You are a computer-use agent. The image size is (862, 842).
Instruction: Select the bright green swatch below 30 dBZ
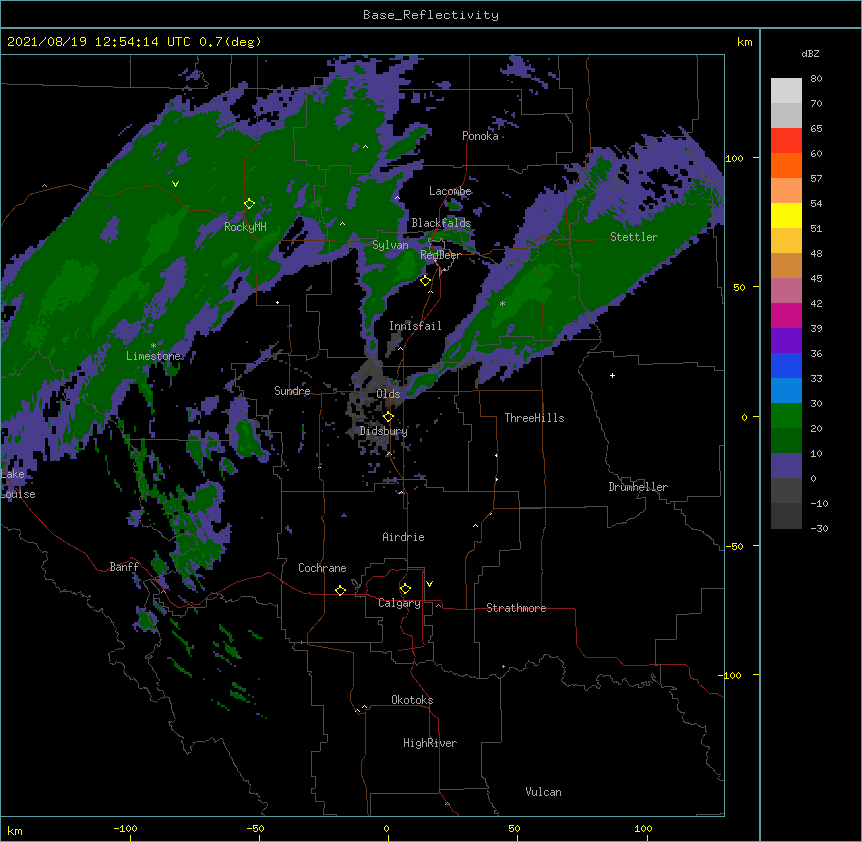click(x=786, y=416)
